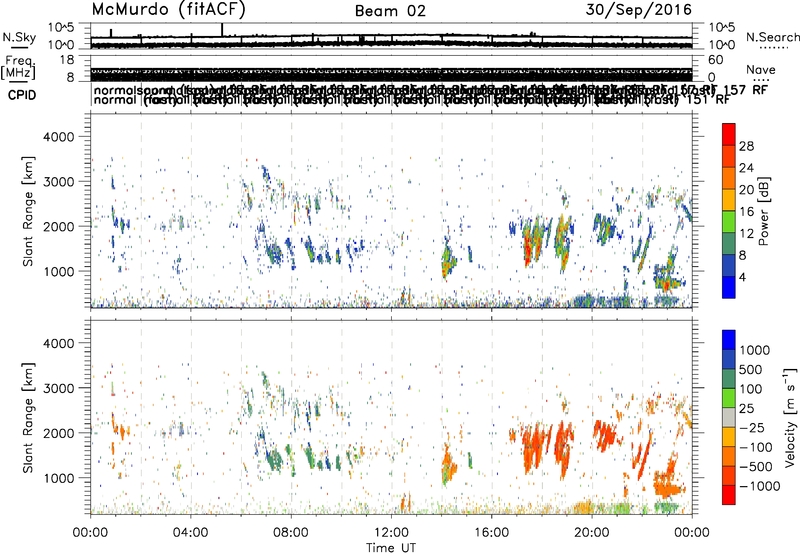Click the gray -25 to 25 velocity swatch
Image resolution: width=800 pixels, height=554 pixels.
pyautogui.click(x=729, y=417)
